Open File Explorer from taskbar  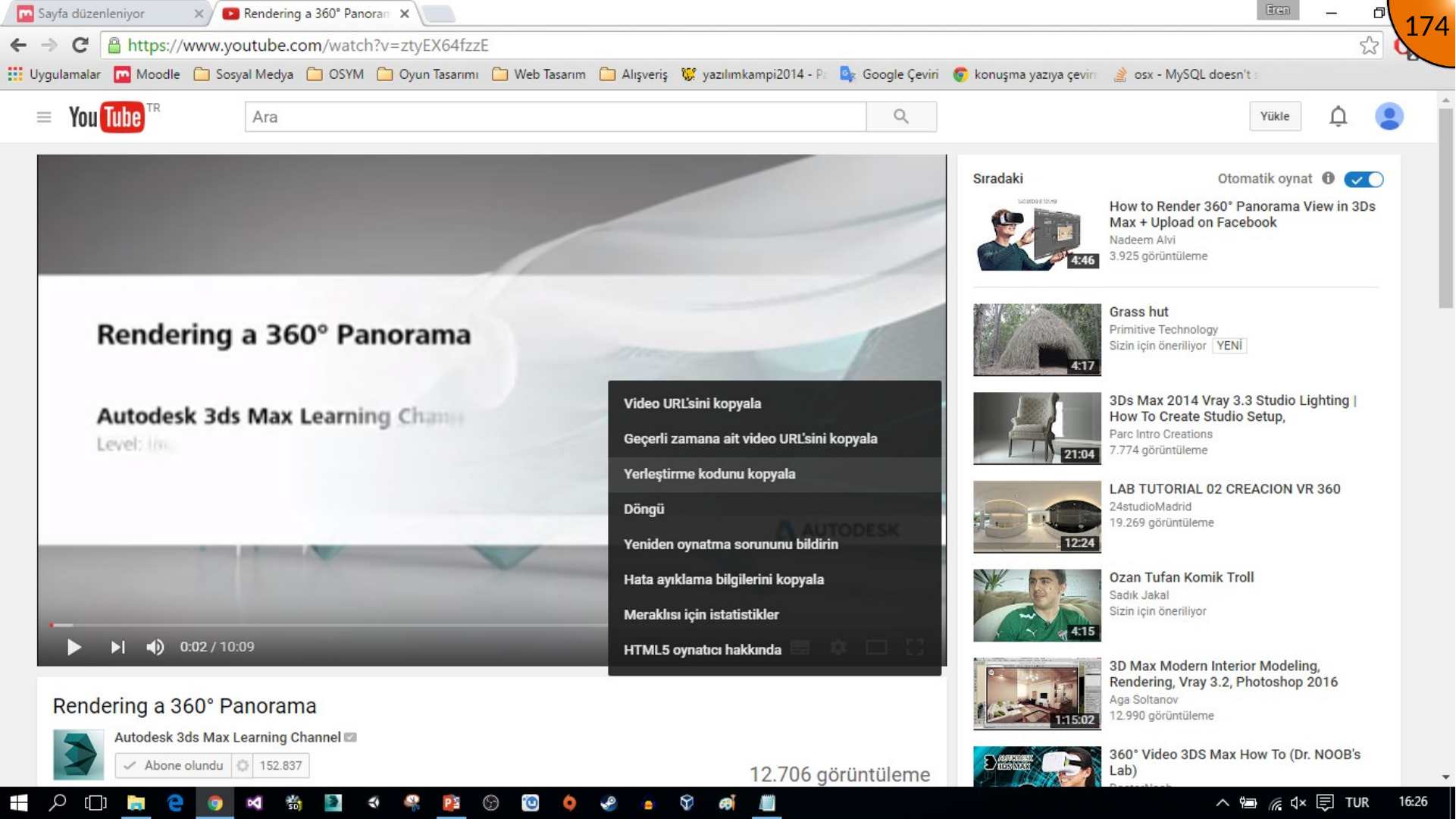pos(136,802)
